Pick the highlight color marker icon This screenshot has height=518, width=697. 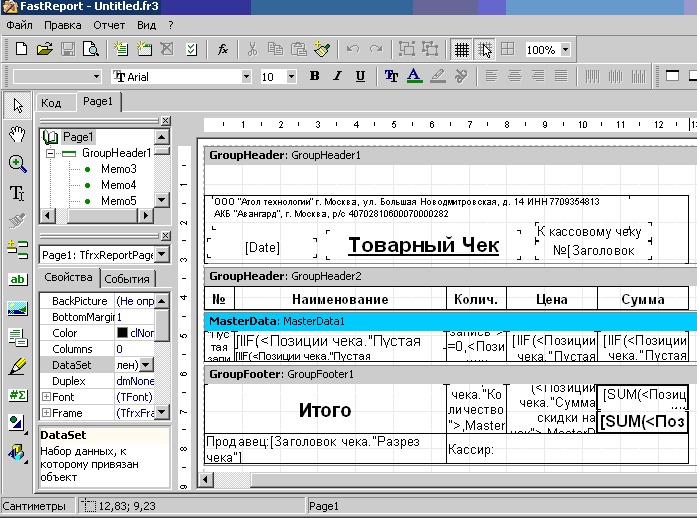click(x=438, y=76)
